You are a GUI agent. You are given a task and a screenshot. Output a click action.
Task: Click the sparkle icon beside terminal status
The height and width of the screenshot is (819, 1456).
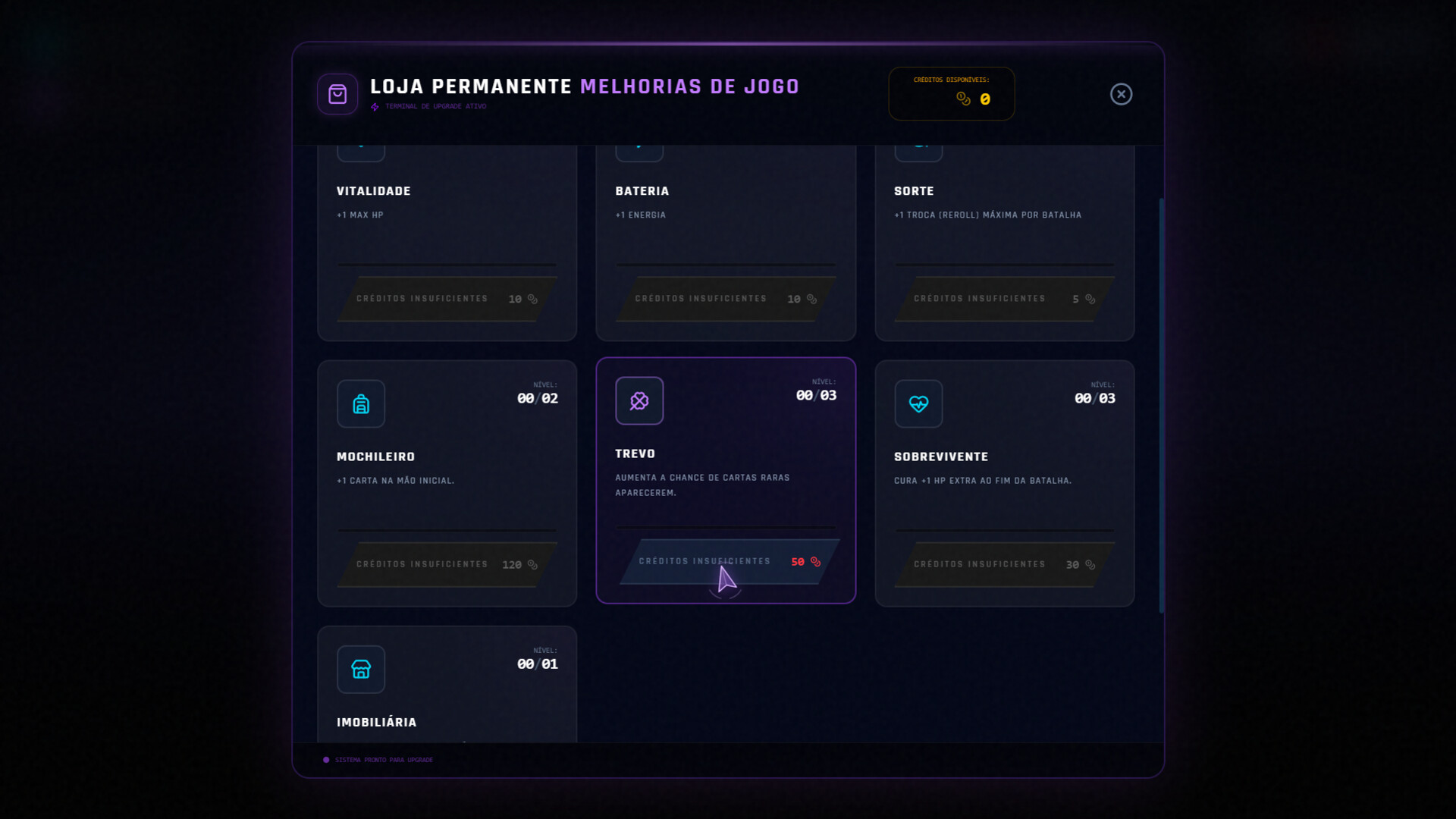pos(375,107)
